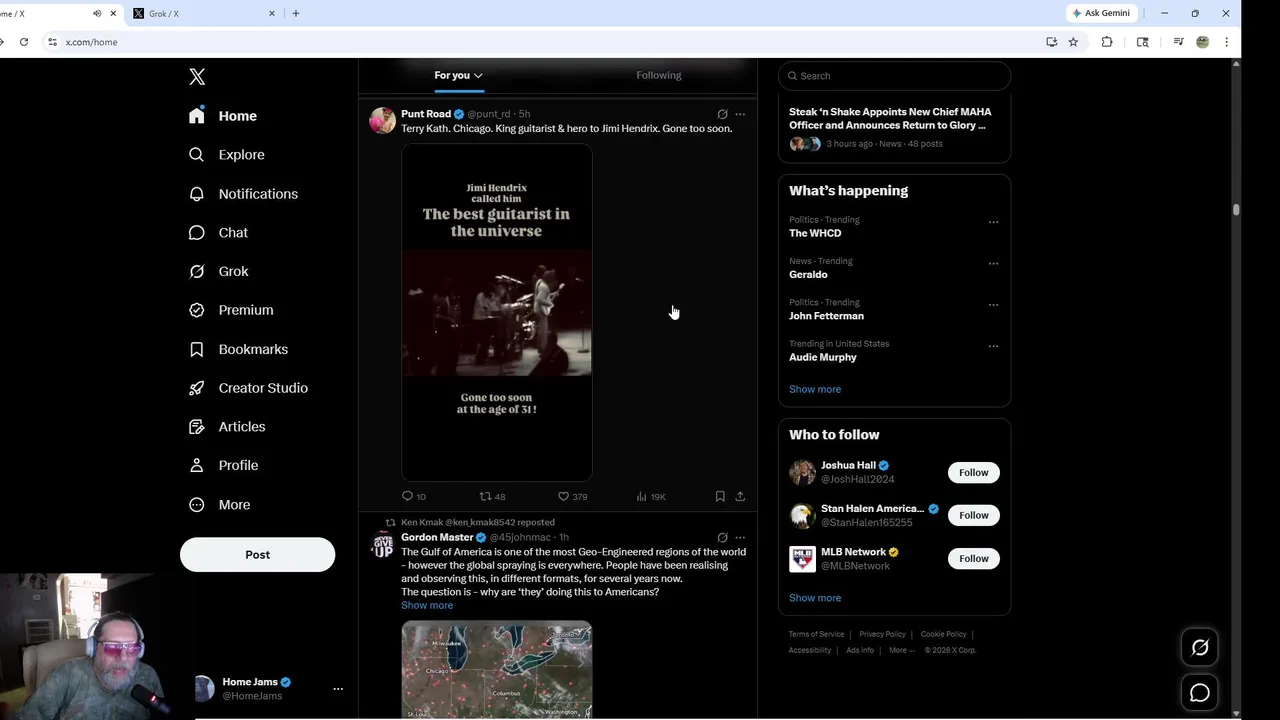Open the Cookie Policy link
Image resolution: width=1280 pixels, height=720 pixels.
943,634
